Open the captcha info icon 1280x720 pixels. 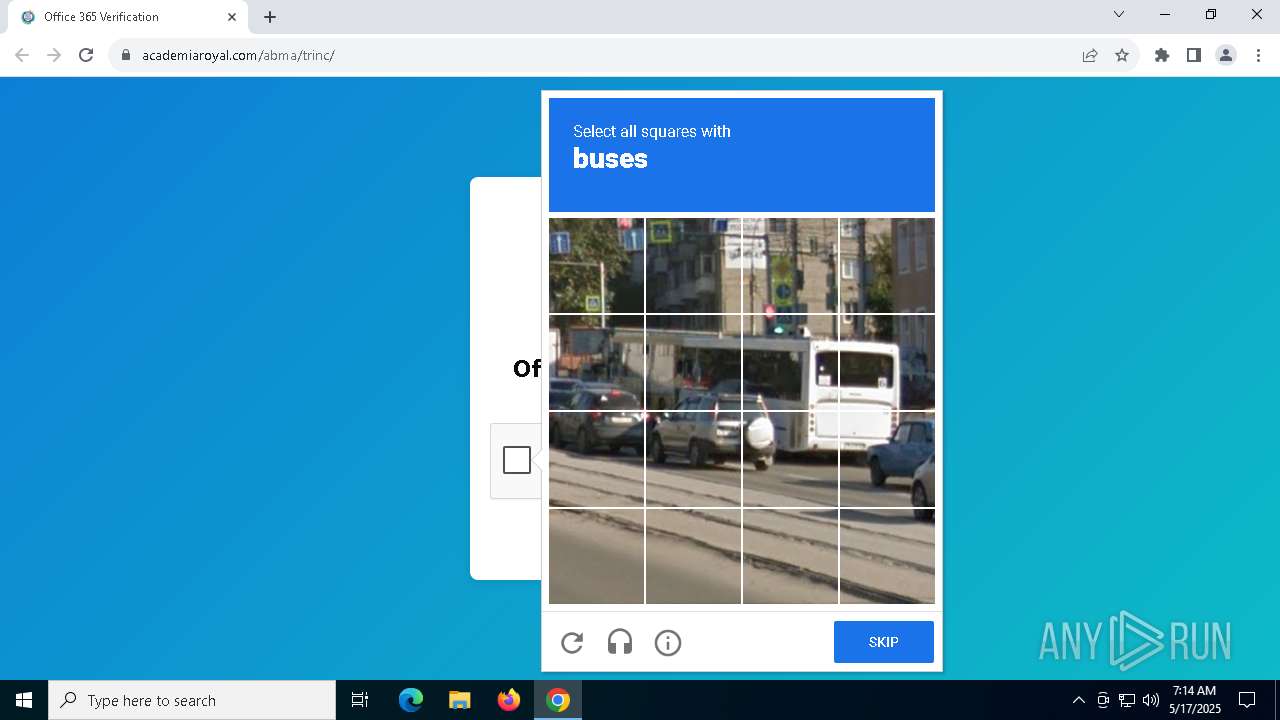668,642
